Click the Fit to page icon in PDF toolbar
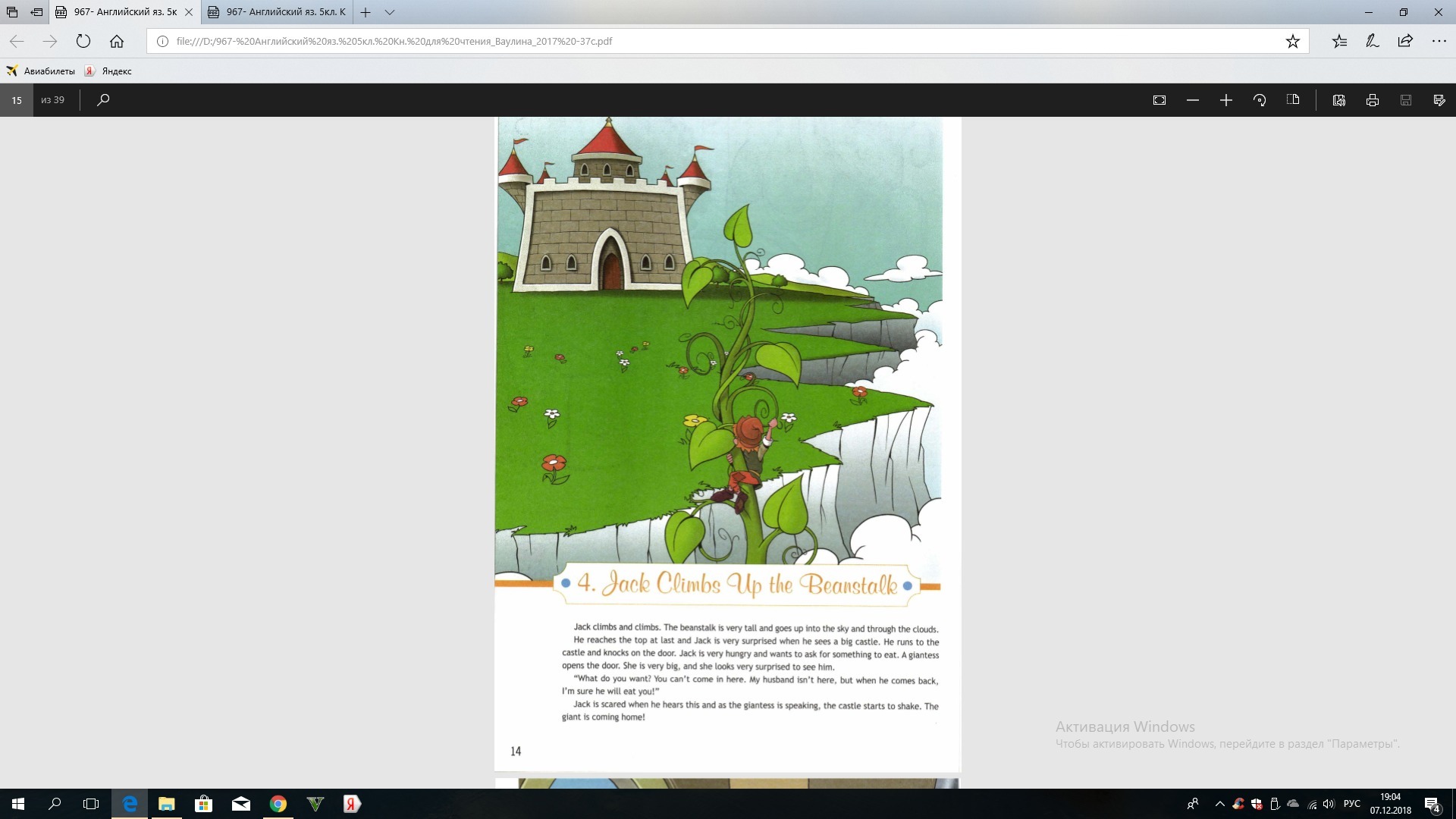Image resolution: width=1456 pixels, height=819 pixels. pos(1159,100)
